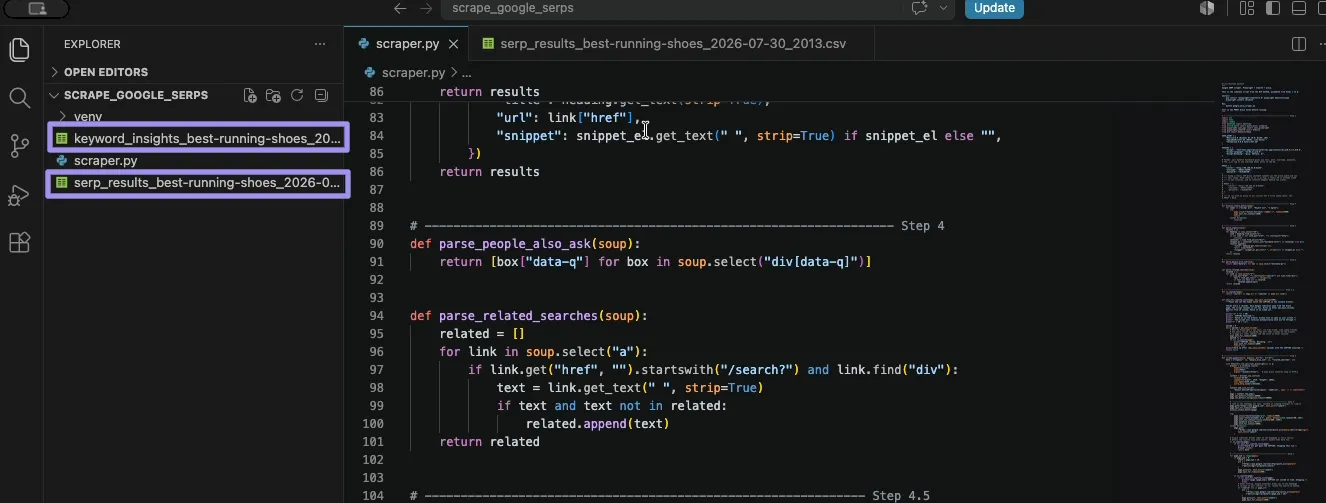Viewport: 1326px width, 503px height.
Task: Click line number 97 in the gutter
Action: tap(375, 370)
